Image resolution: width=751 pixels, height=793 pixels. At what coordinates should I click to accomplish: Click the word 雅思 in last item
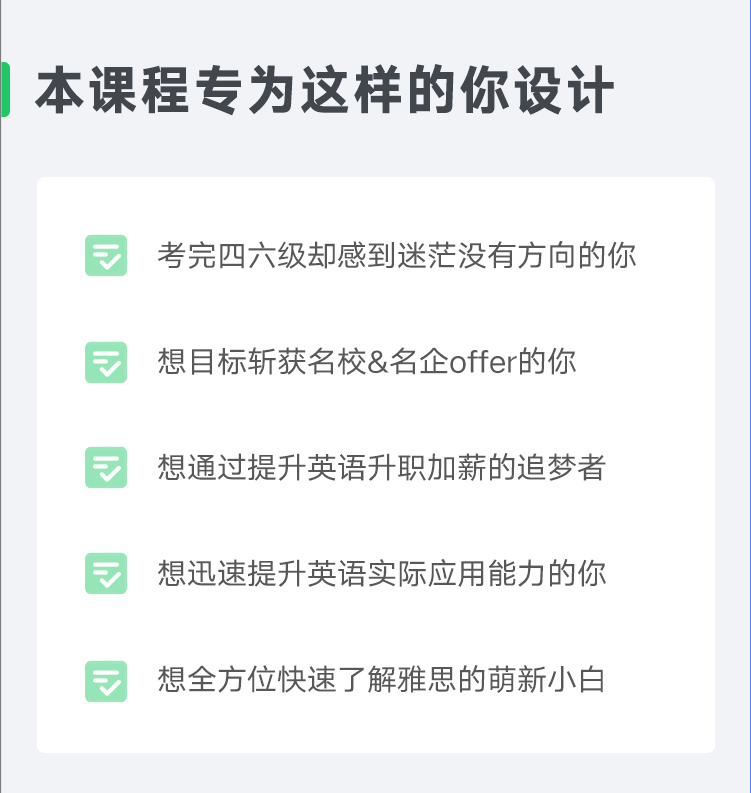pyautogui.click(x=427, y=679)
